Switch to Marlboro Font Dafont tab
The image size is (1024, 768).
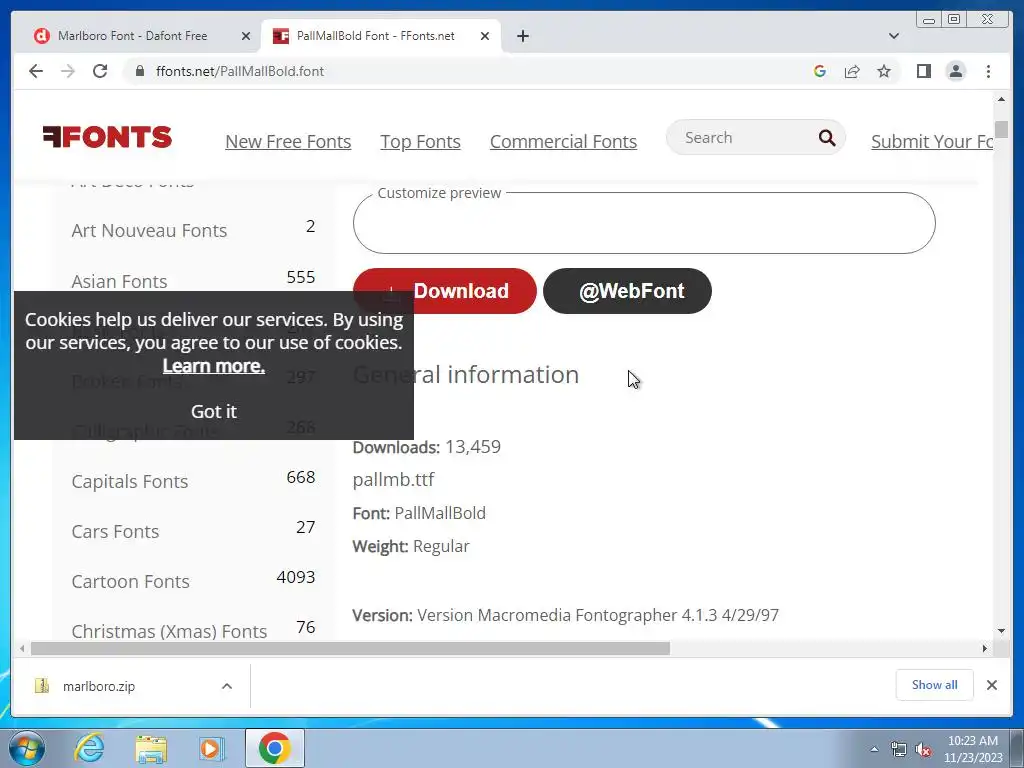tap(132, 36)
